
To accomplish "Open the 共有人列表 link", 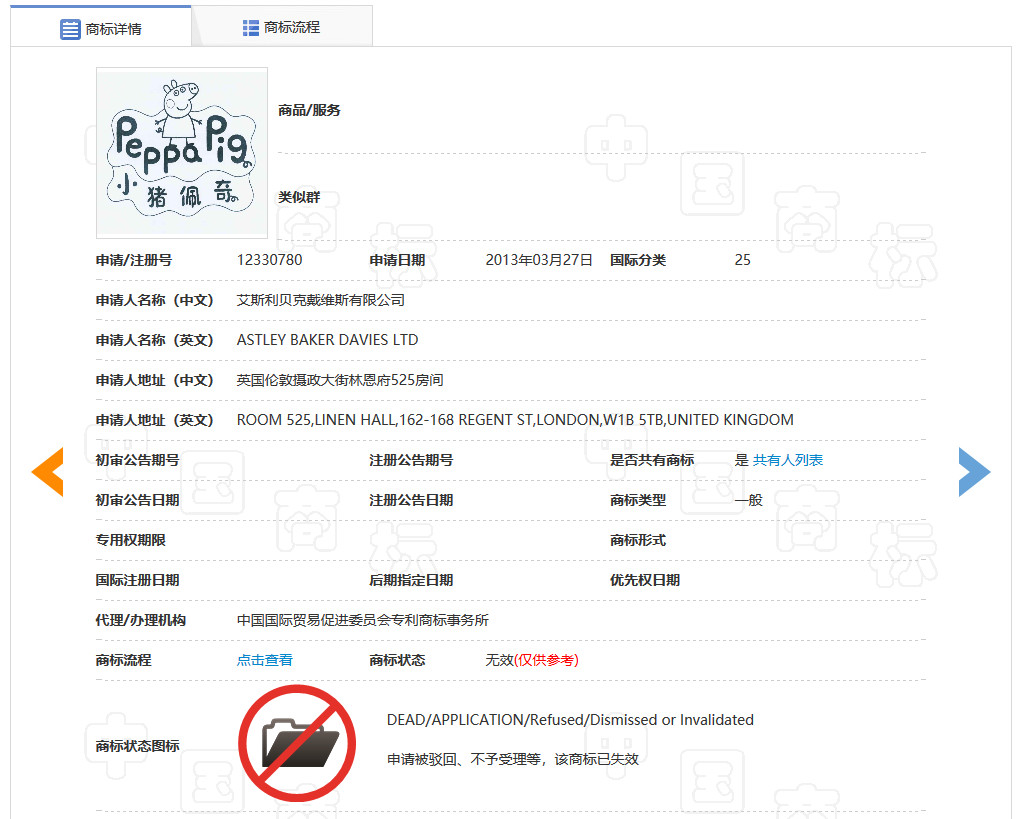I will [788, 460].
